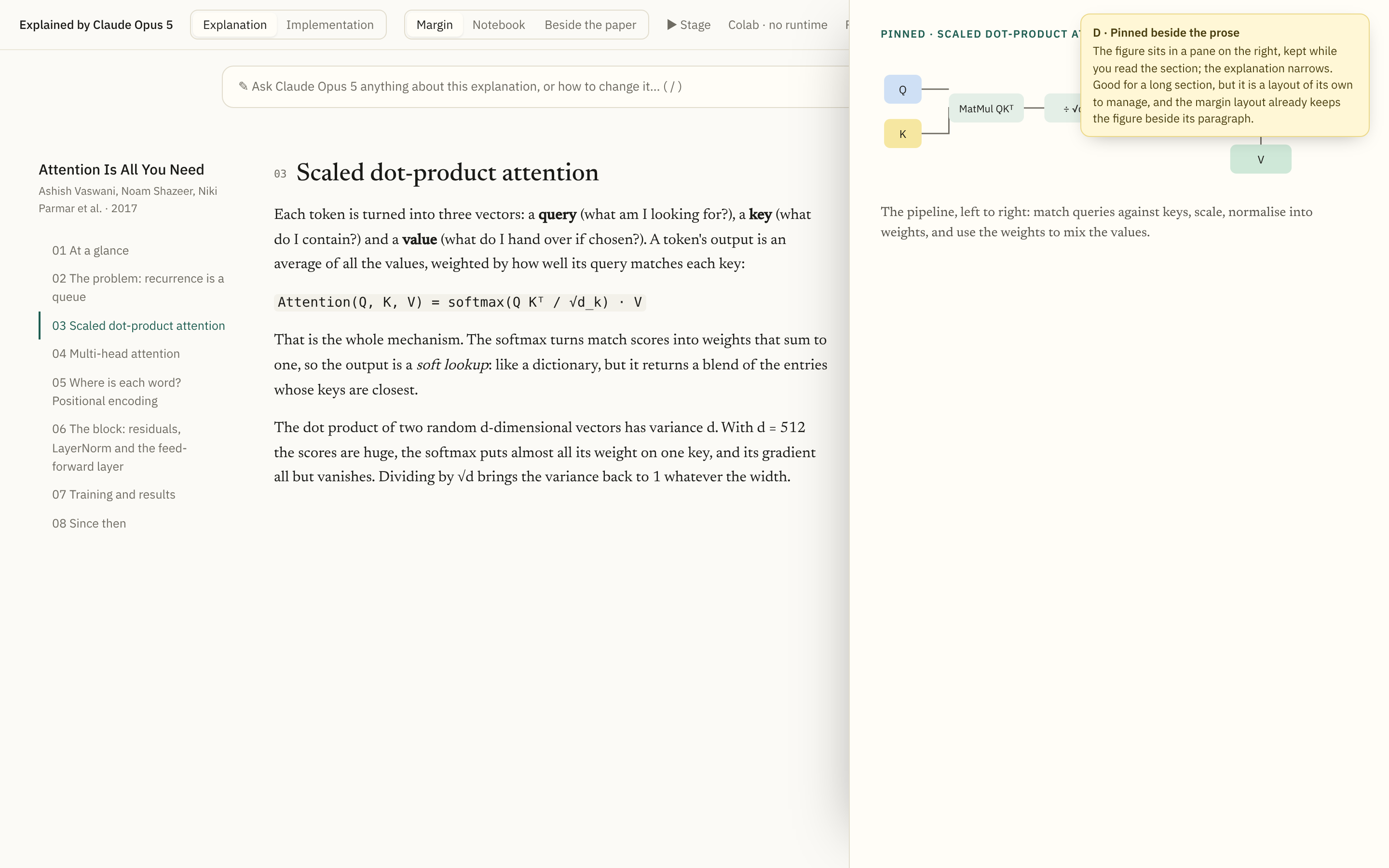Select the Notebook layout option
The height and width of the screenshot is (868, 1389).
click(498, 25)
